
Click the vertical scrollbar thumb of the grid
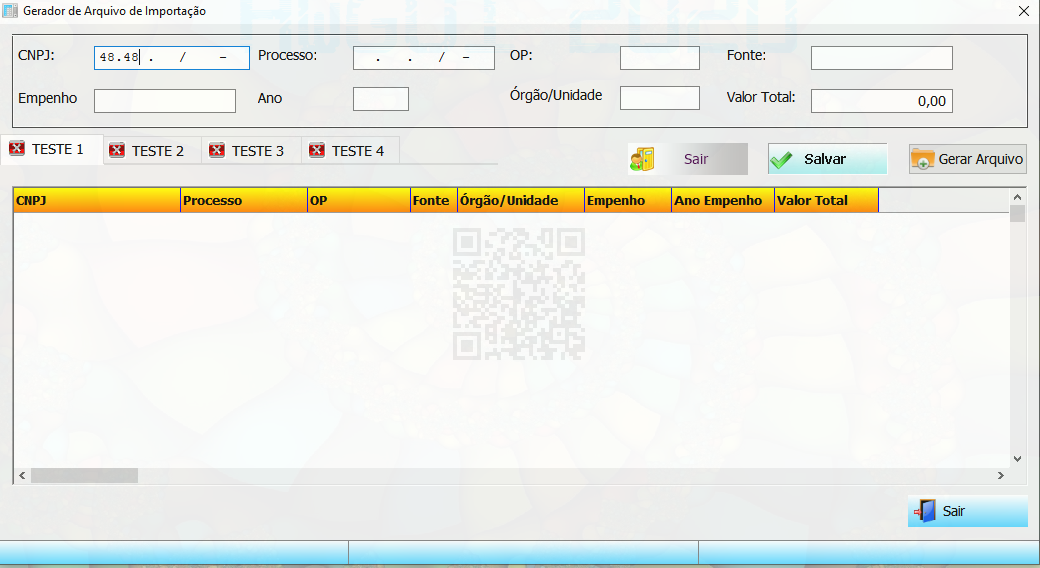point(1017,214)
